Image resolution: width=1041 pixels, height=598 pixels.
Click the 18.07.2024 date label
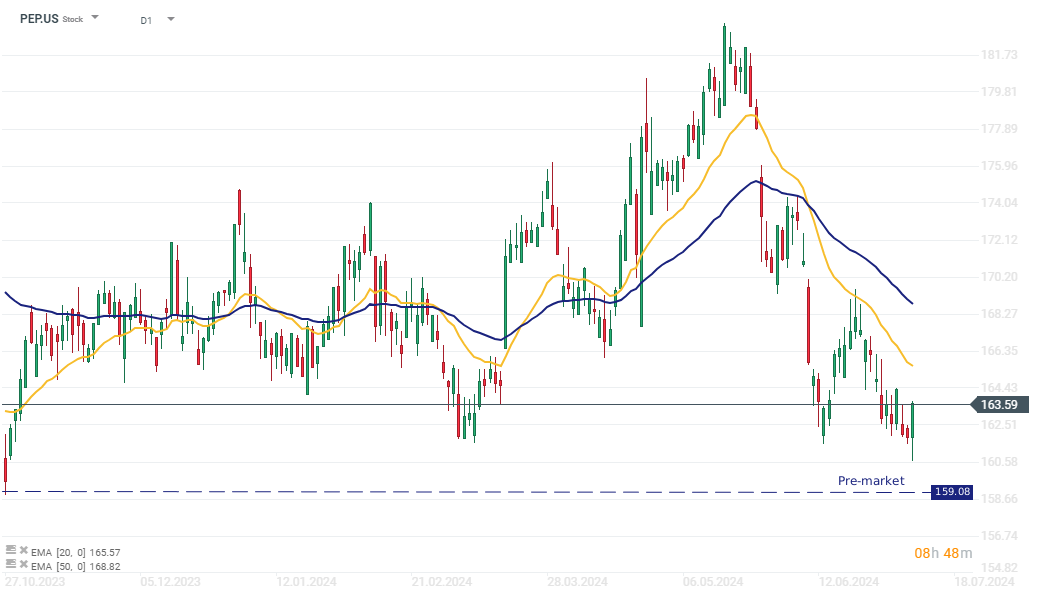(985, 582)
